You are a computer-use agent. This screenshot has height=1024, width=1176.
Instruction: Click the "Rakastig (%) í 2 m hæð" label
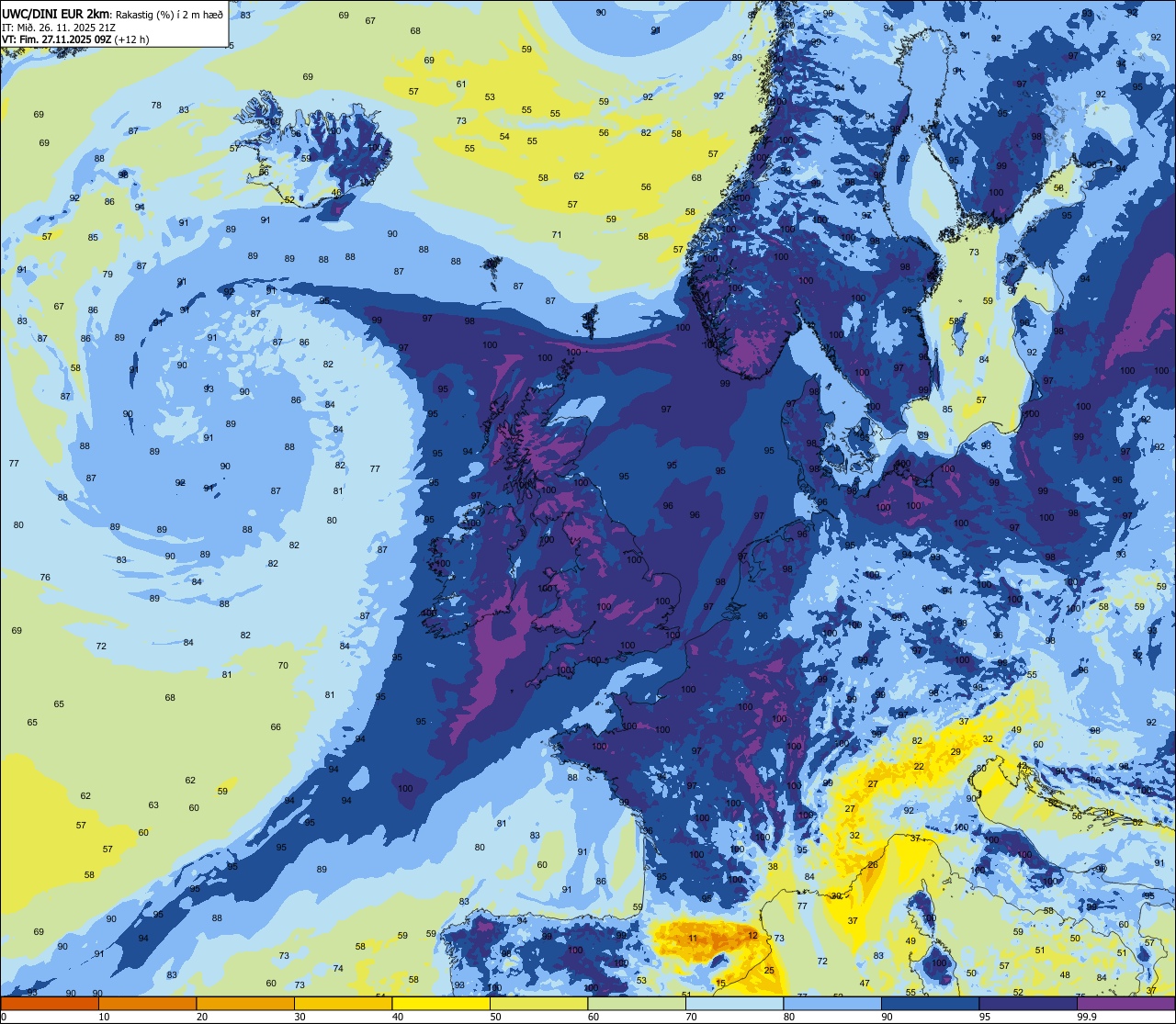click(169, 14)
